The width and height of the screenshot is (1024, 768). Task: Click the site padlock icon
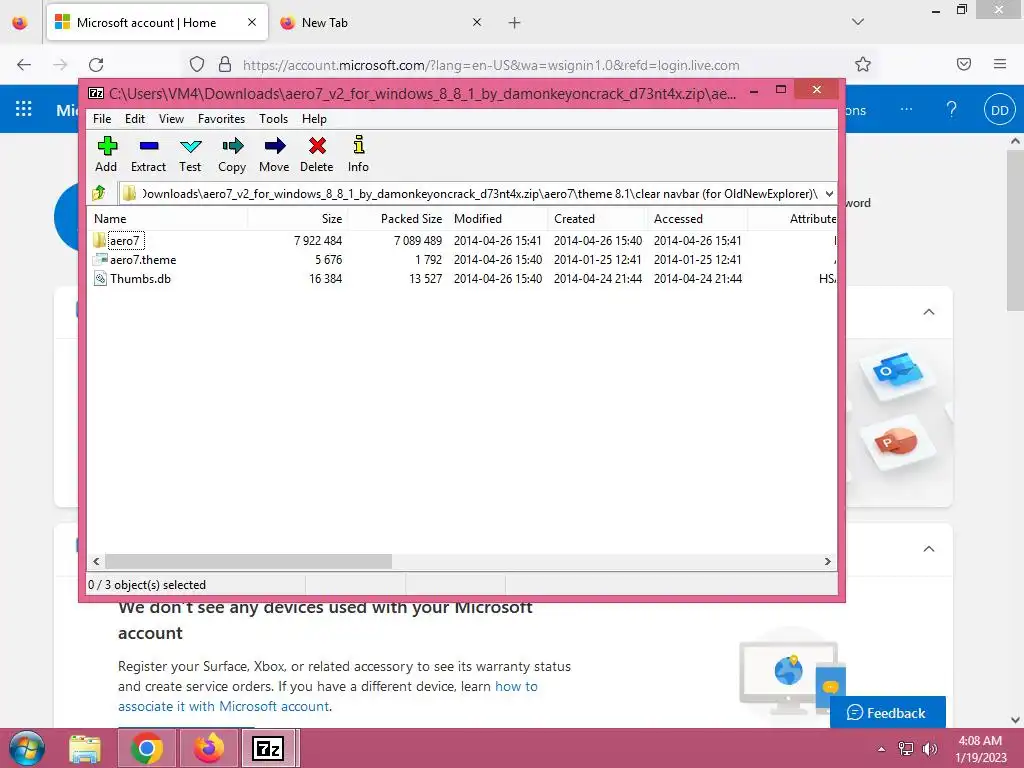coord(225,65)
